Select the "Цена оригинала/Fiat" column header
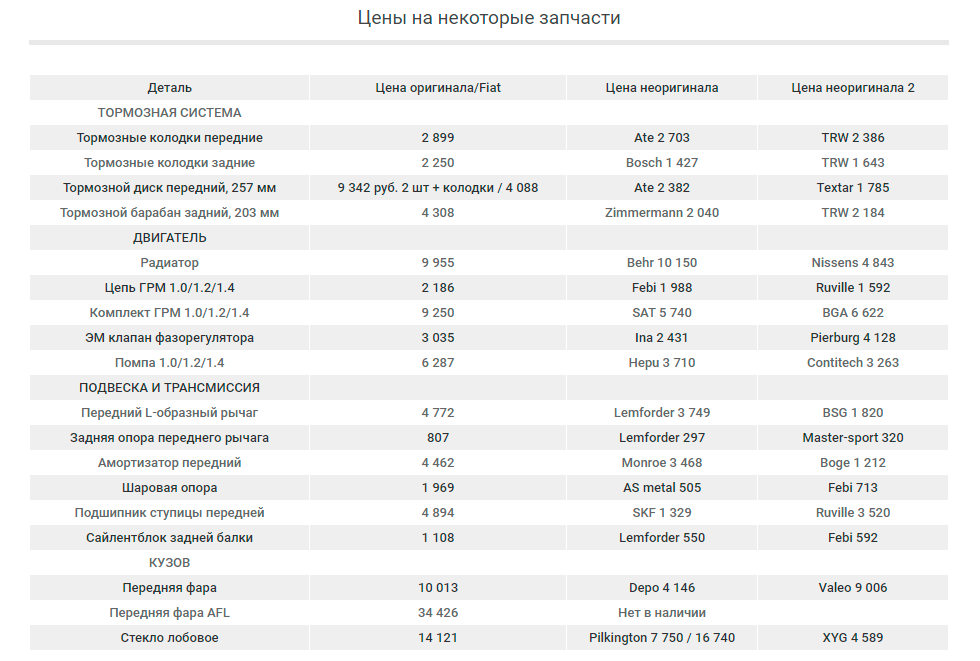This screenshot has width=980, height=661. point(438,88)
